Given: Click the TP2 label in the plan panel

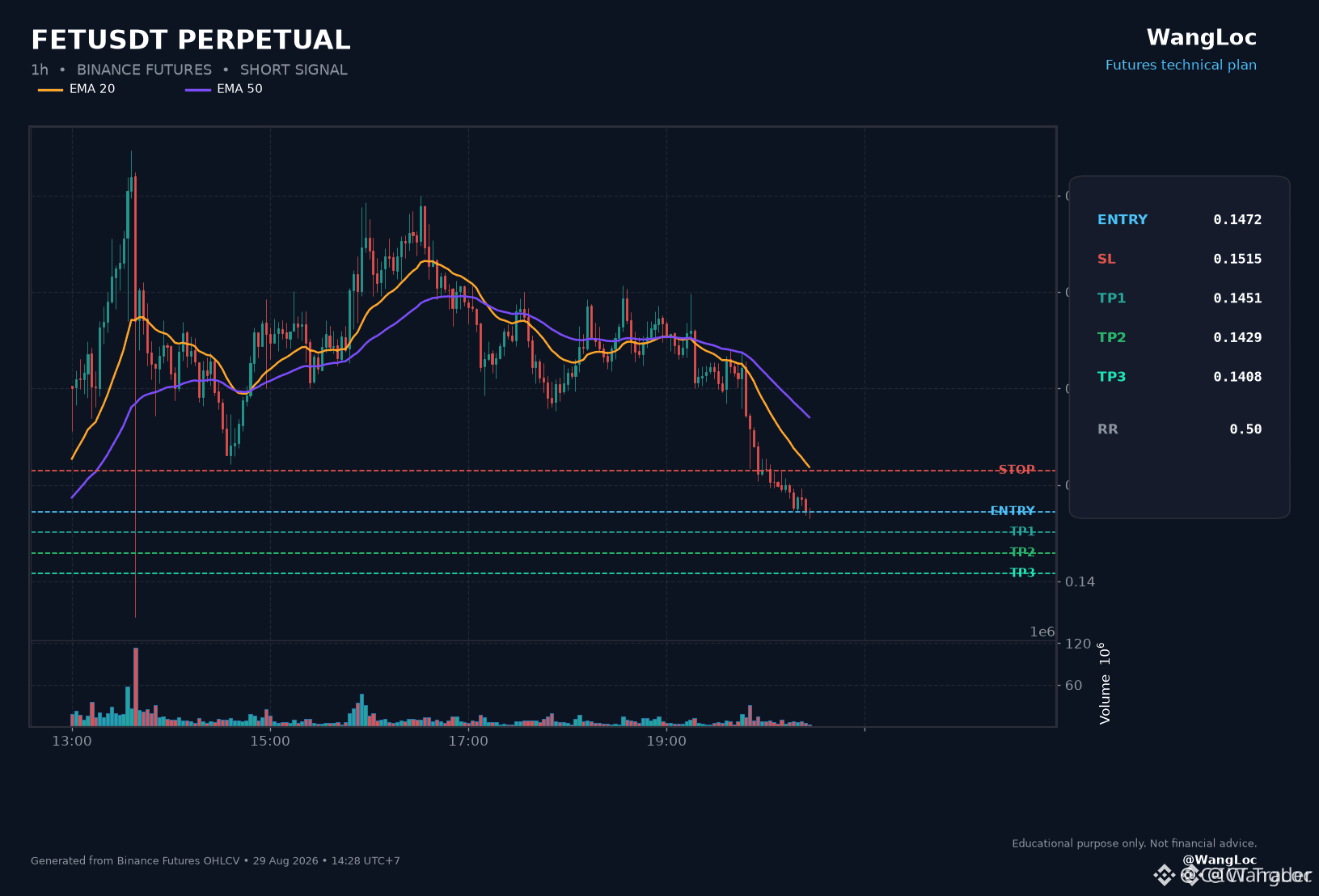Looking at the screenshot, I should tap(1111, 338).
